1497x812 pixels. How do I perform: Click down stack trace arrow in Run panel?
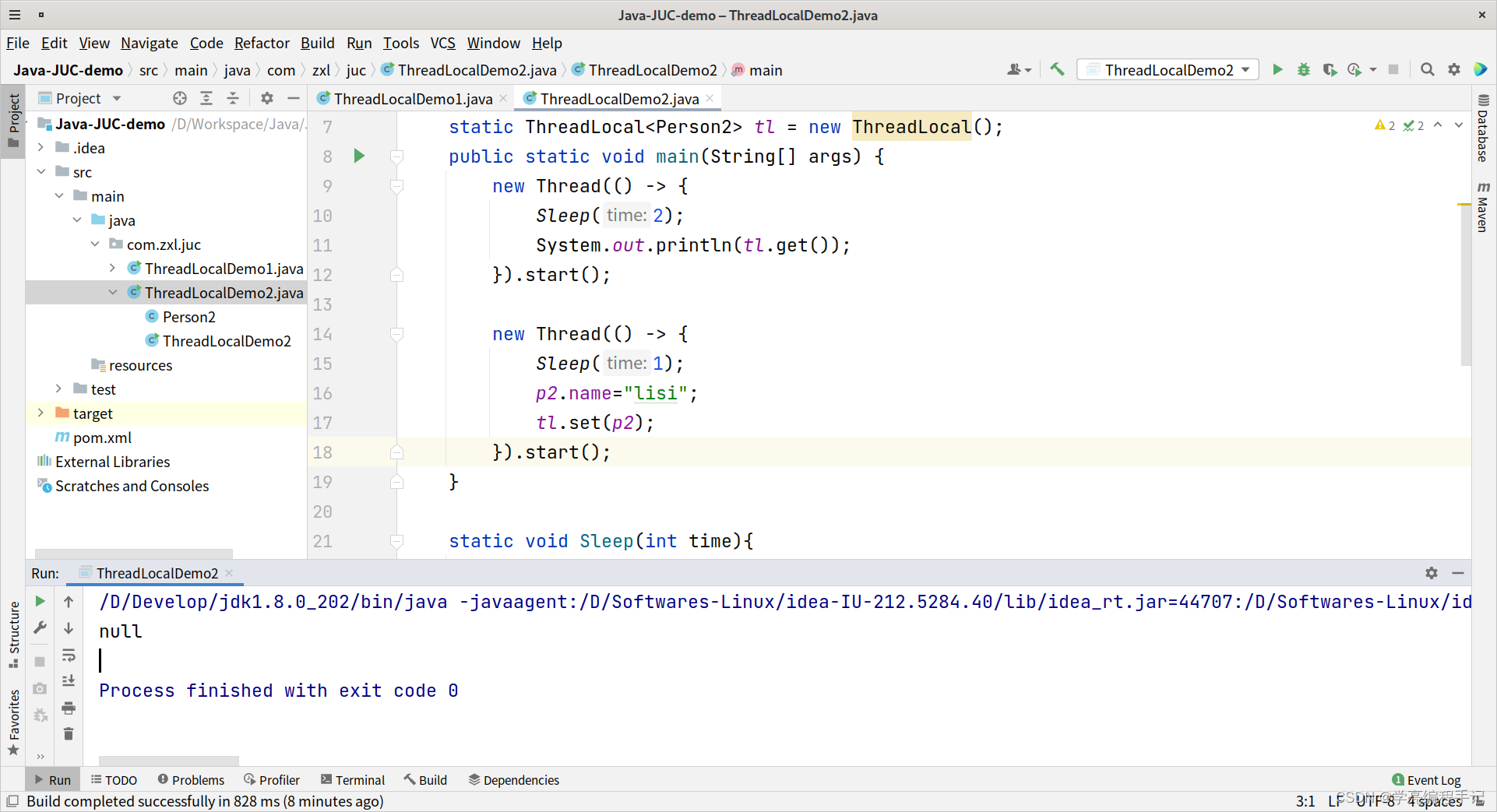point(69,627)
